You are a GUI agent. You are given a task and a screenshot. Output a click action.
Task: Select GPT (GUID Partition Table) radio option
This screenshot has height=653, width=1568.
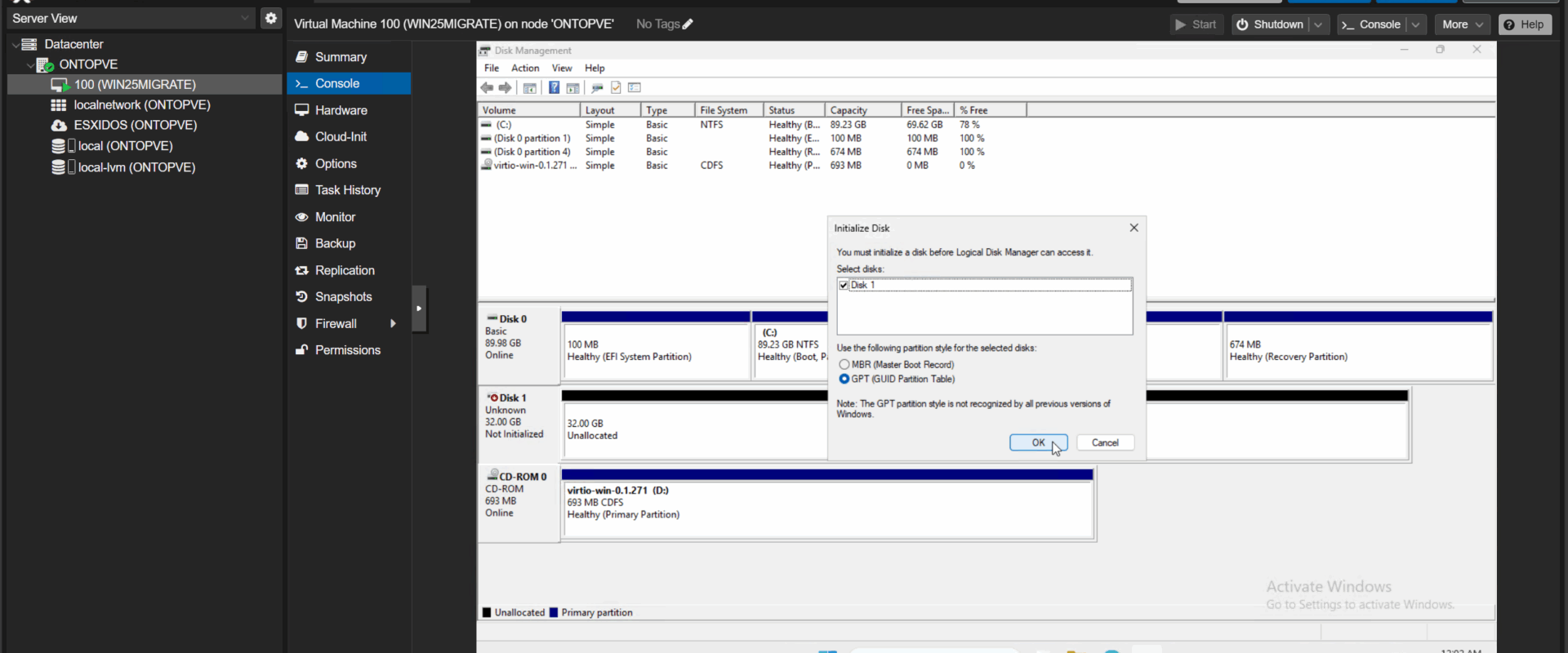pos(844,379)
